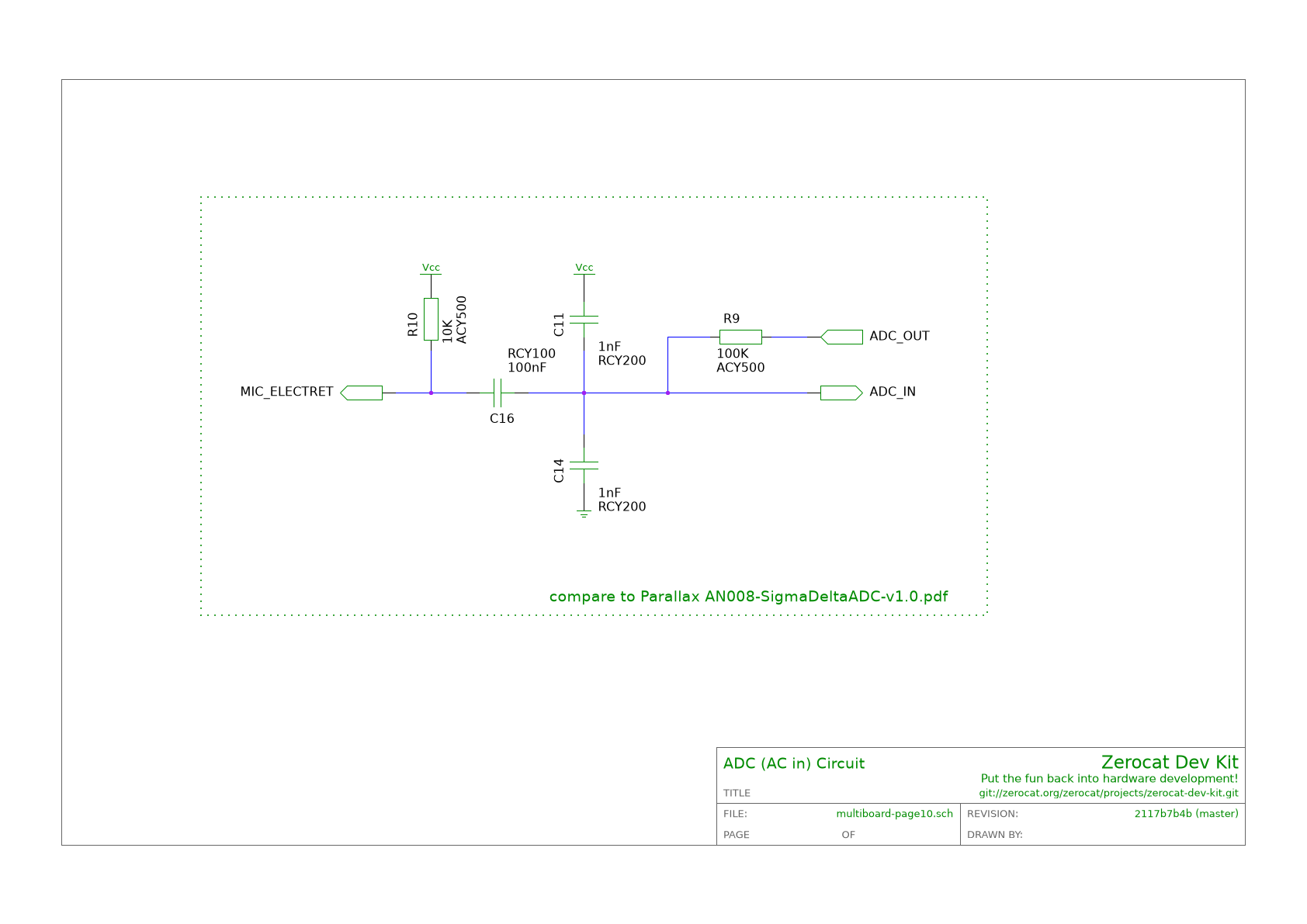Click the revision 2117b7b4b (master) text
This screenshot has width=1307, height=924.
[x=1187, y=814]
